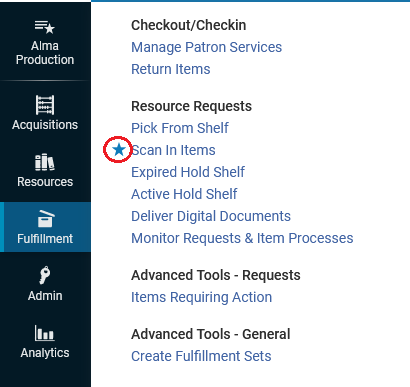Screen dimensions: 410x387
Task: Open the Admin key icon
Action: pos(45,275)
